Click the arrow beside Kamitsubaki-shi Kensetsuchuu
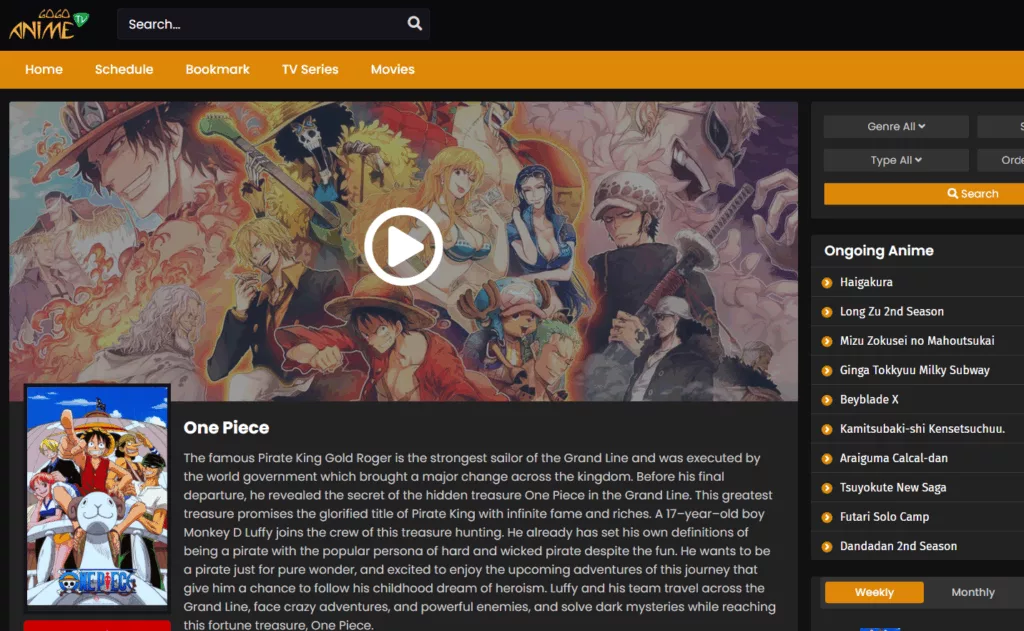The width and height of the screenshot is (1024, 631). [825, 428]
